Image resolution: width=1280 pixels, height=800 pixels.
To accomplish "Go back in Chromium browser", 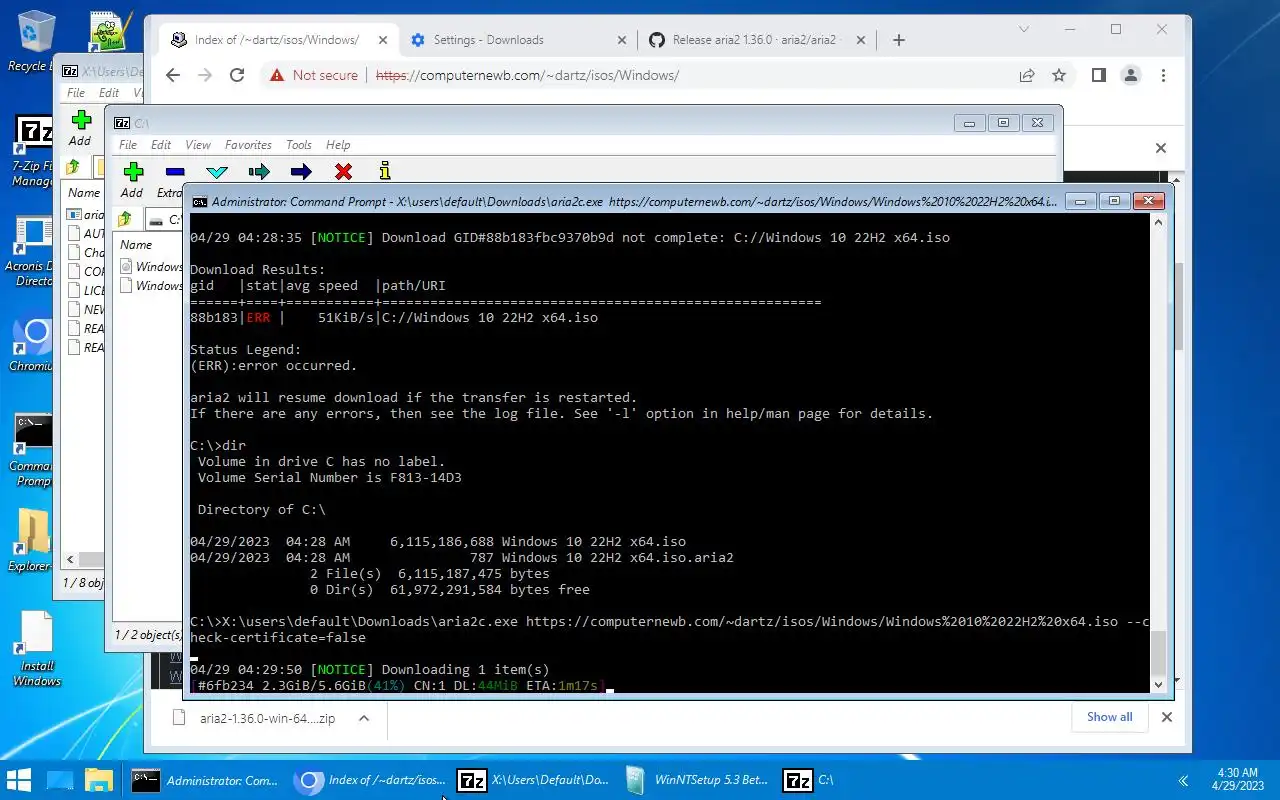I will coord(173,75).
